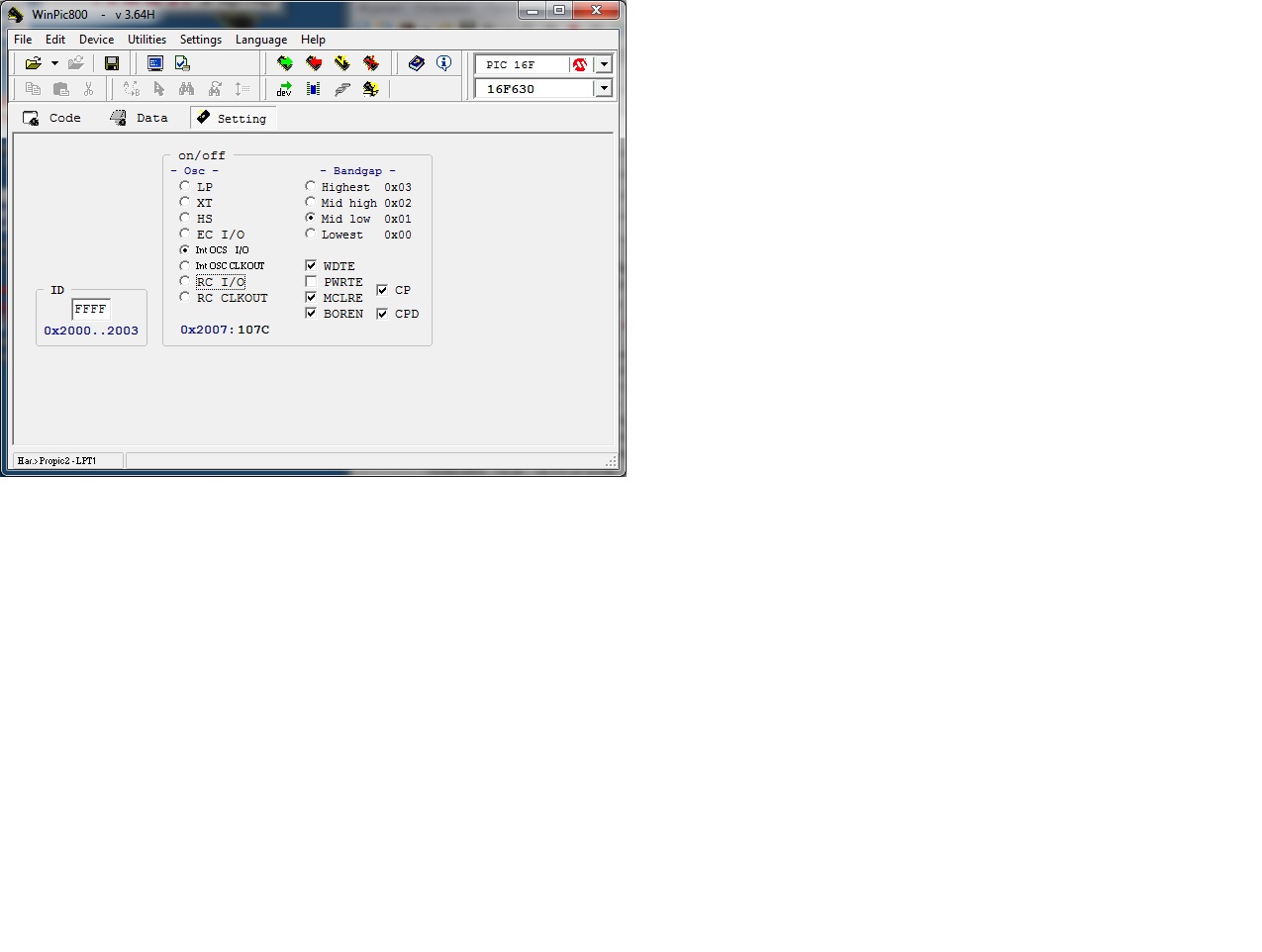Click the gray hardware programmer icon

(342, 89)
